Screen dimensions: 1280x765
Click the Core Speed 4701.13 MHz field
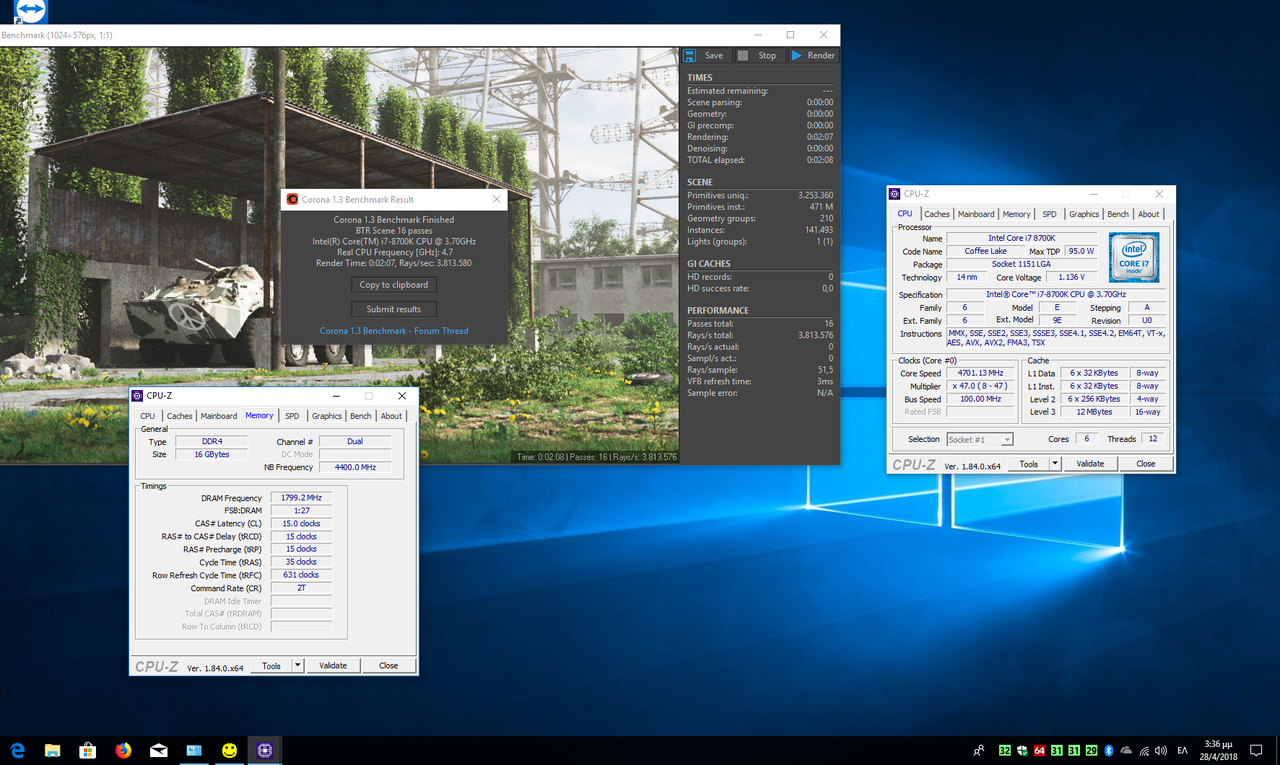[x=980, y=373]
